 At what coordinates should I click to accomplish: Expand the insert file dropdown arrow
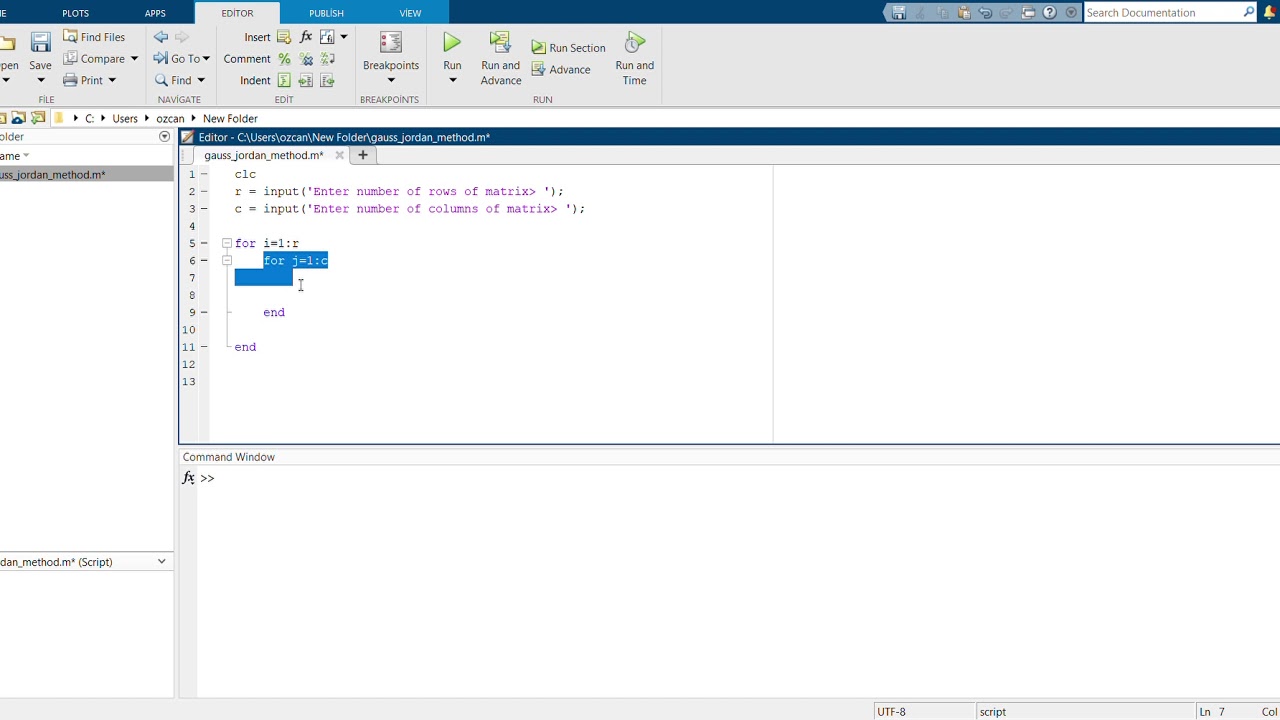343,37
